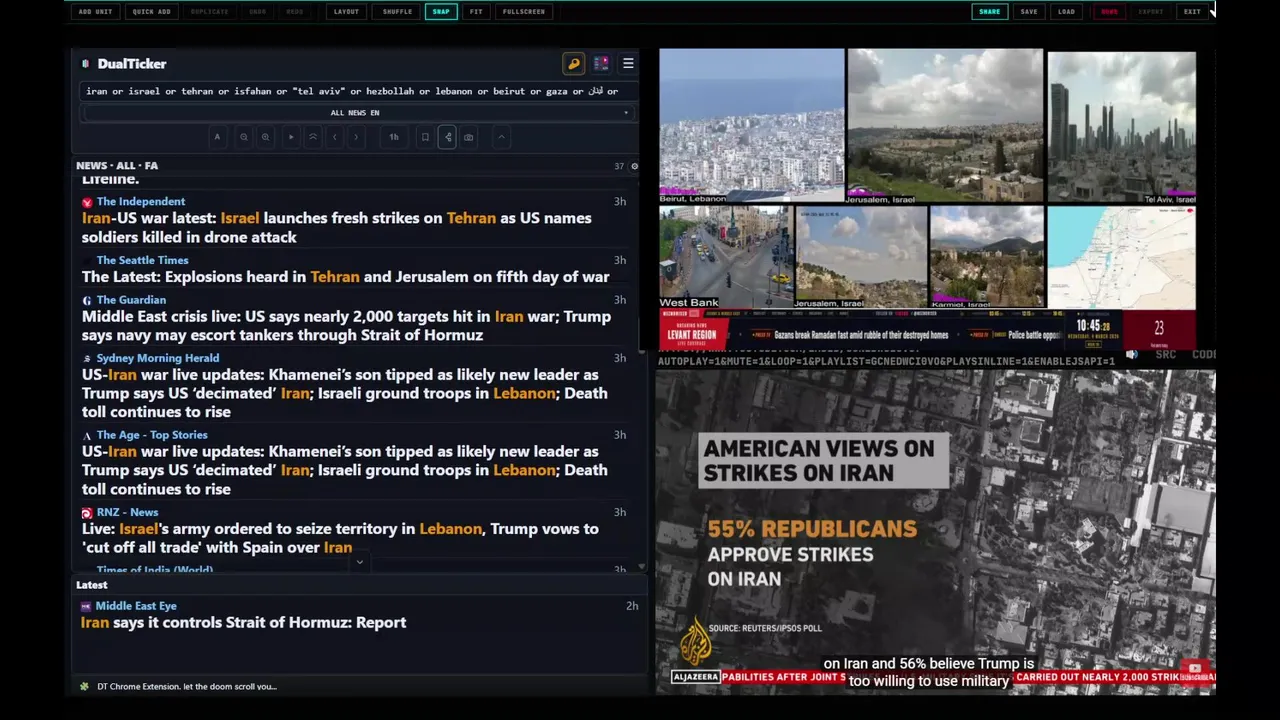Click the speaker mute icon beside SRC
Image resolution: width=1280 pixels, height=720 pixels.
pyautogui.click(x=1132, y=354)
